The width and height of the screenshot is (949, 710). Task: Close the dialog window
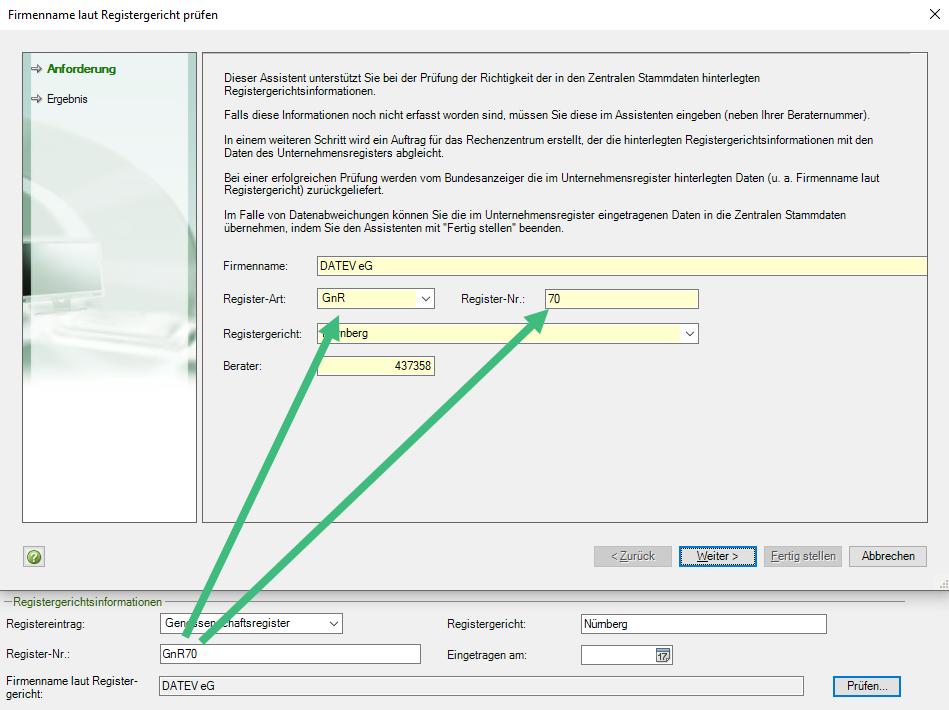coord(935,15)
